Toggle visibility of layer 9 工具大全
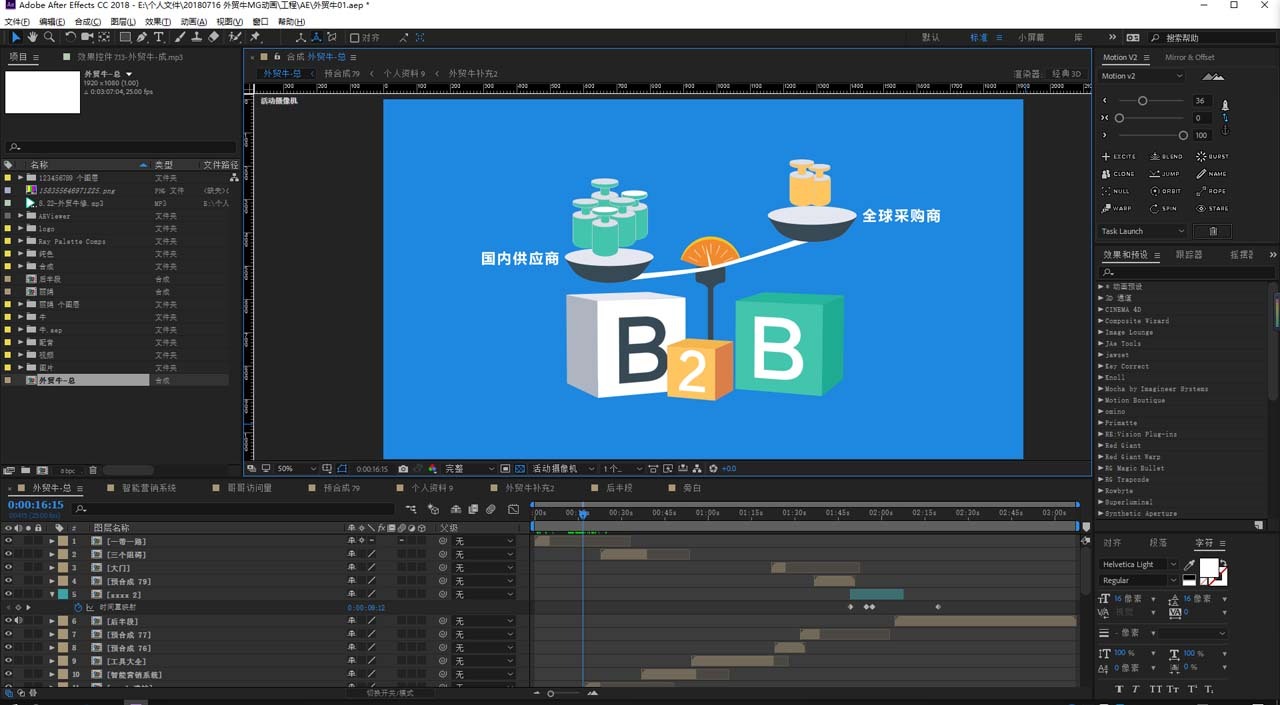The image size is (1280, 705). pyautogui.click(x=8, y=661)
